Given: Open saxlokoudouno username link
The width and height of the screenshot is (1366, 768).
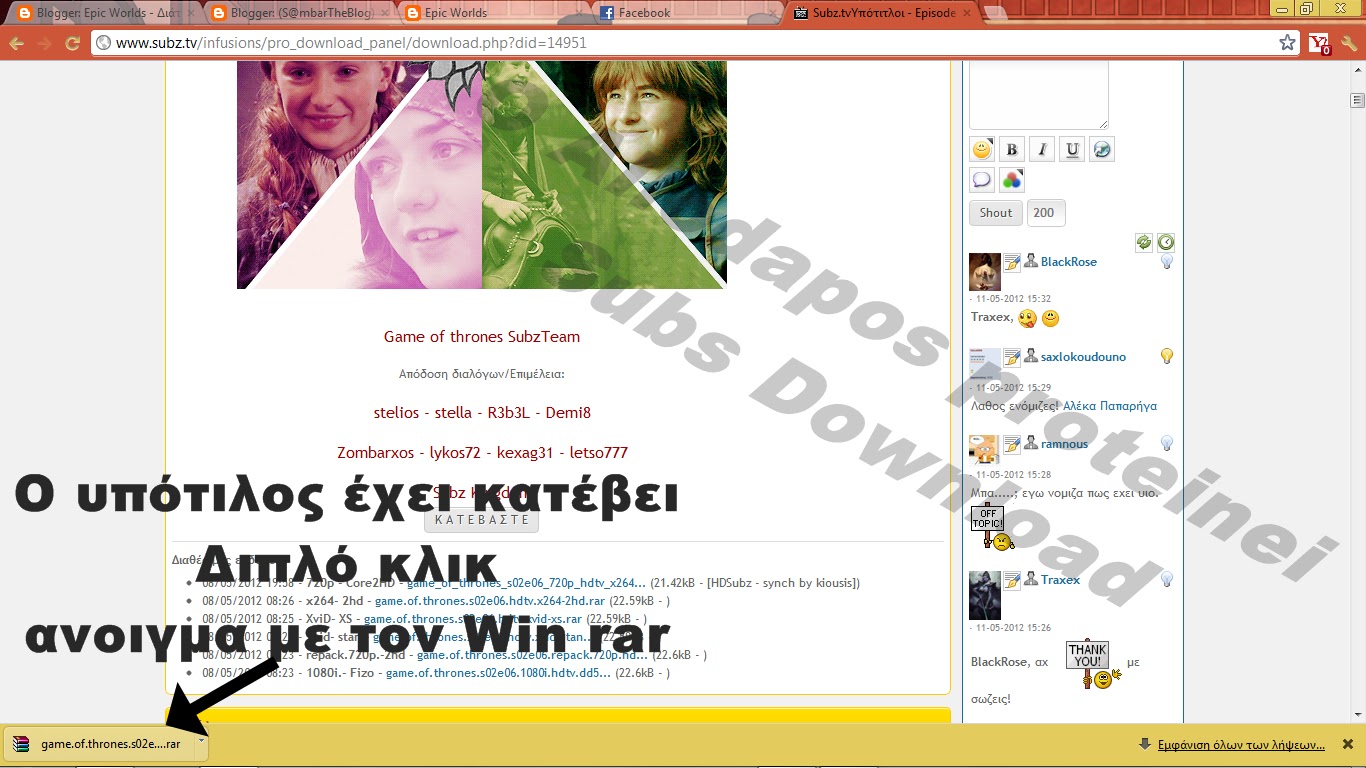Looking at the screenshot, I should click(x=1083, y=357).
